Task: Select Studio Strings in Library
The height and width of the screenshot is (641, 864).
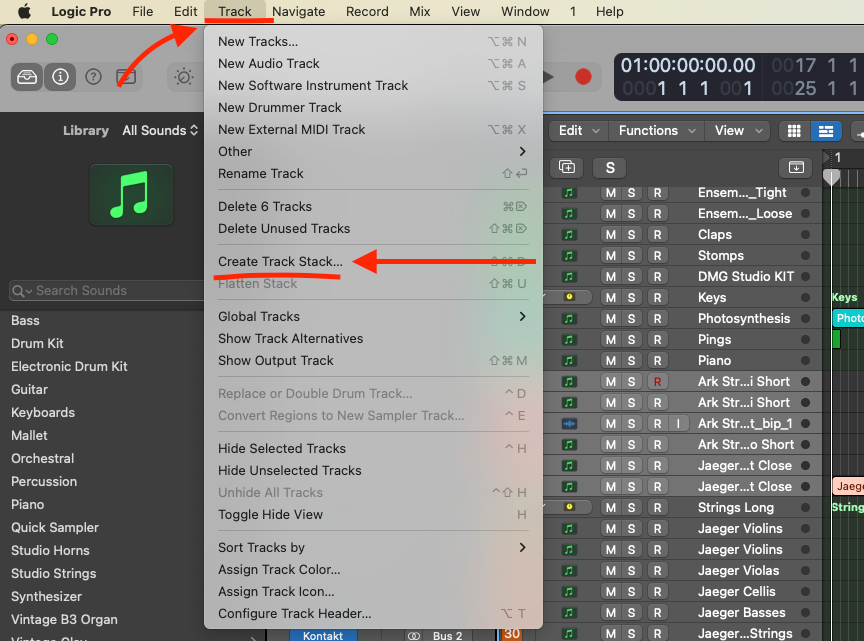Action: pyautogui.click(x=53, y=573)
